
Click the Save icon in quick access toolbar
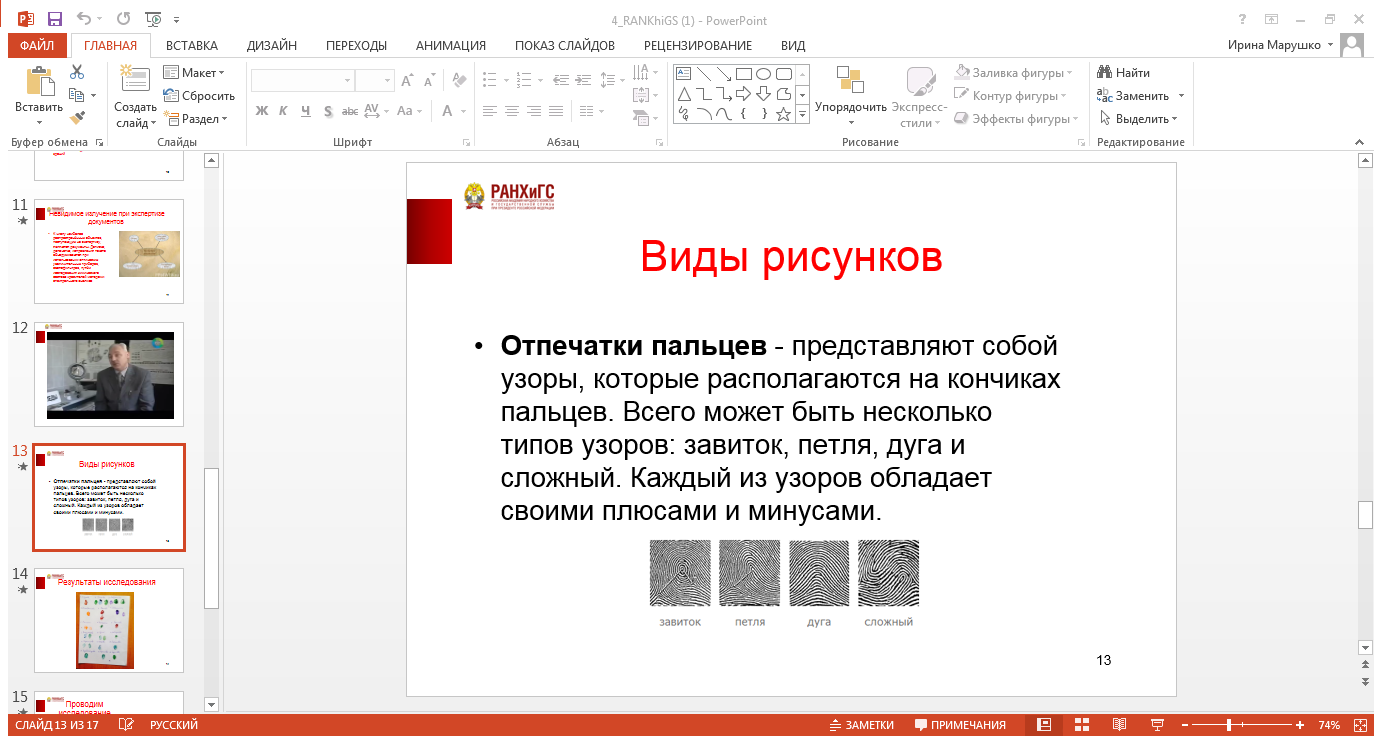[x=54, y=19]
